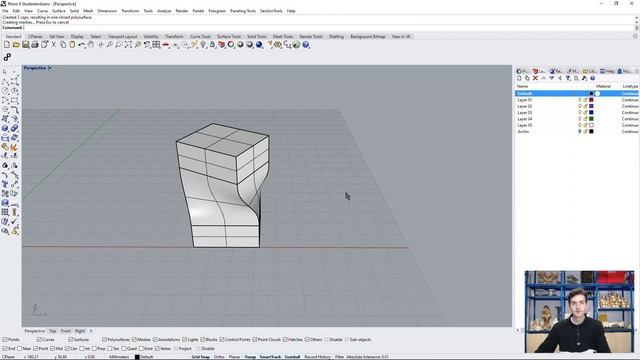Click the red X Delete Layer icon
Screen dimensions: 640x360
click(536, 78)
